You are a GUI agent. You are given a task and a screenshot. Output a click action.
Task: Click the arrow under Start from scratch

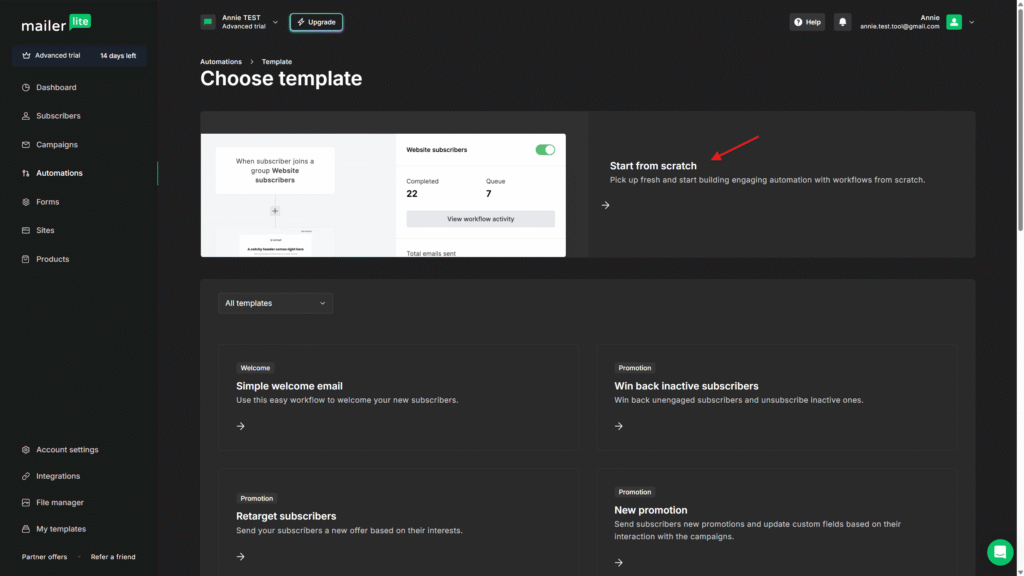605,206
